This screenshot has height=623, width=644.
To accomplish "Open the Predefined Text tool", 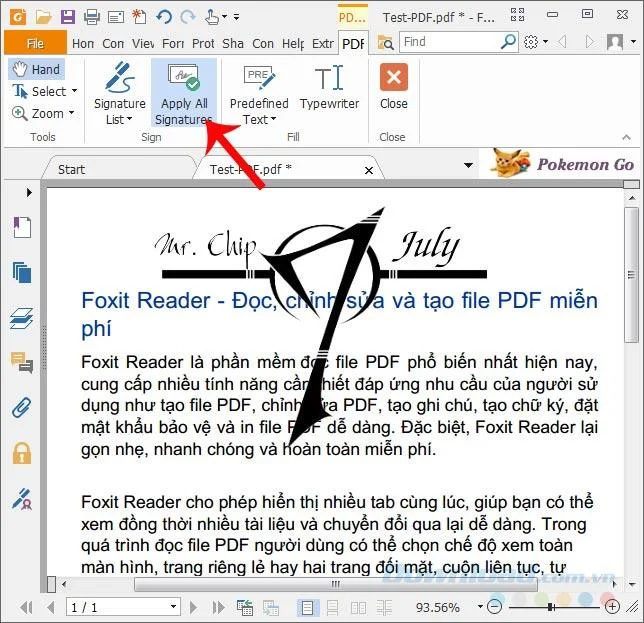I will [x=259, y=93].
